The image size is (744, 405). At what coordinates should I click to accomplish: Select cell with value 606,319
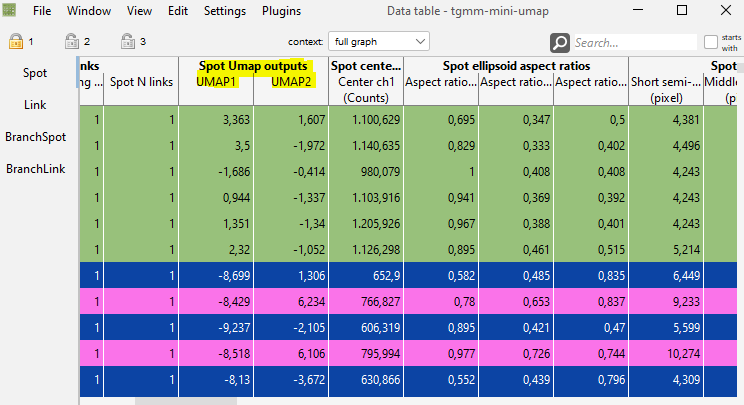[x=366, y=328]
